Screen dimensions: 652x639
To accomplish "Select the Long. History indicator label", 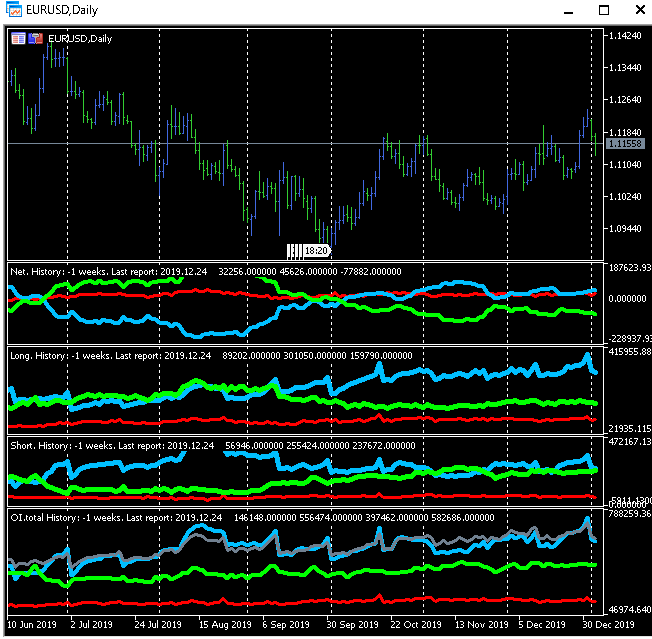I will (x=111, y=356).
